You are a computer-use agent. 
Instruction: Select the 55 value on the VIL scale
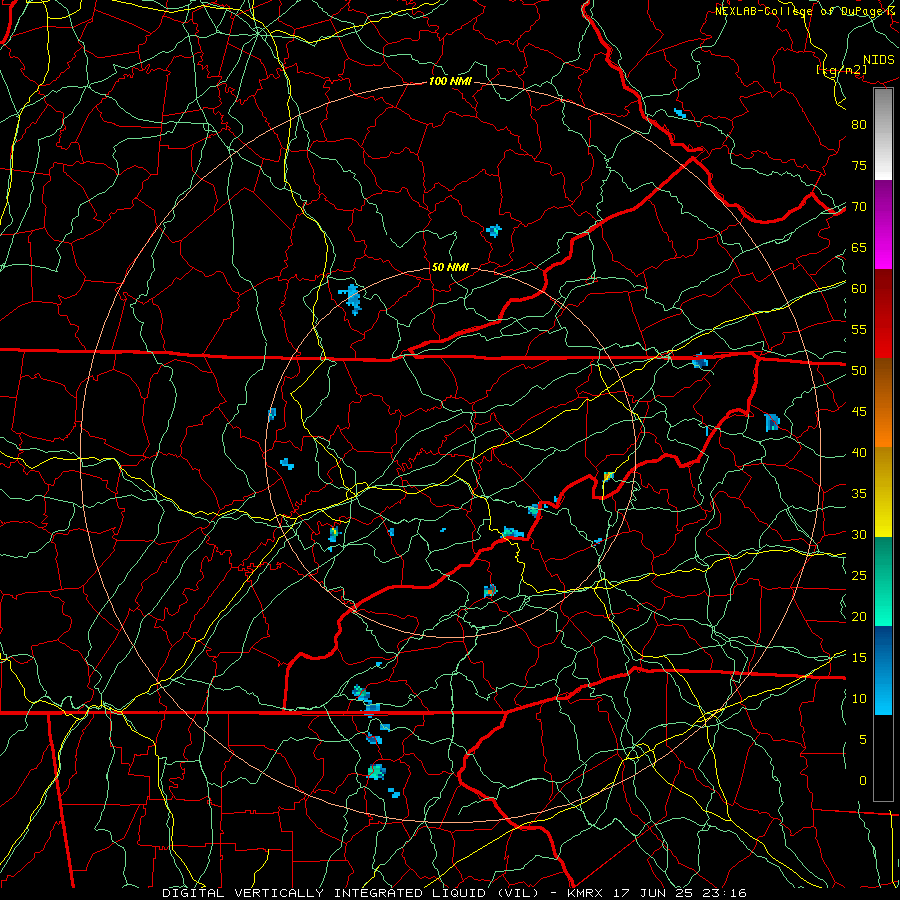[x=859, y=329]
